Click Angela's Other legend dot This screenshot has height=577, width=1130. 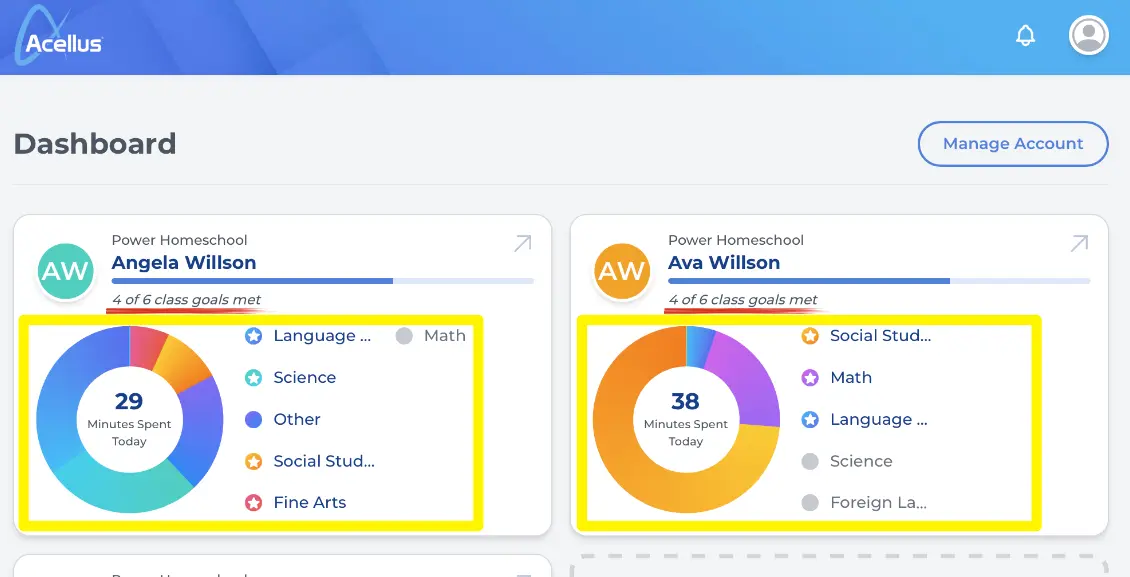coord(253,419)
